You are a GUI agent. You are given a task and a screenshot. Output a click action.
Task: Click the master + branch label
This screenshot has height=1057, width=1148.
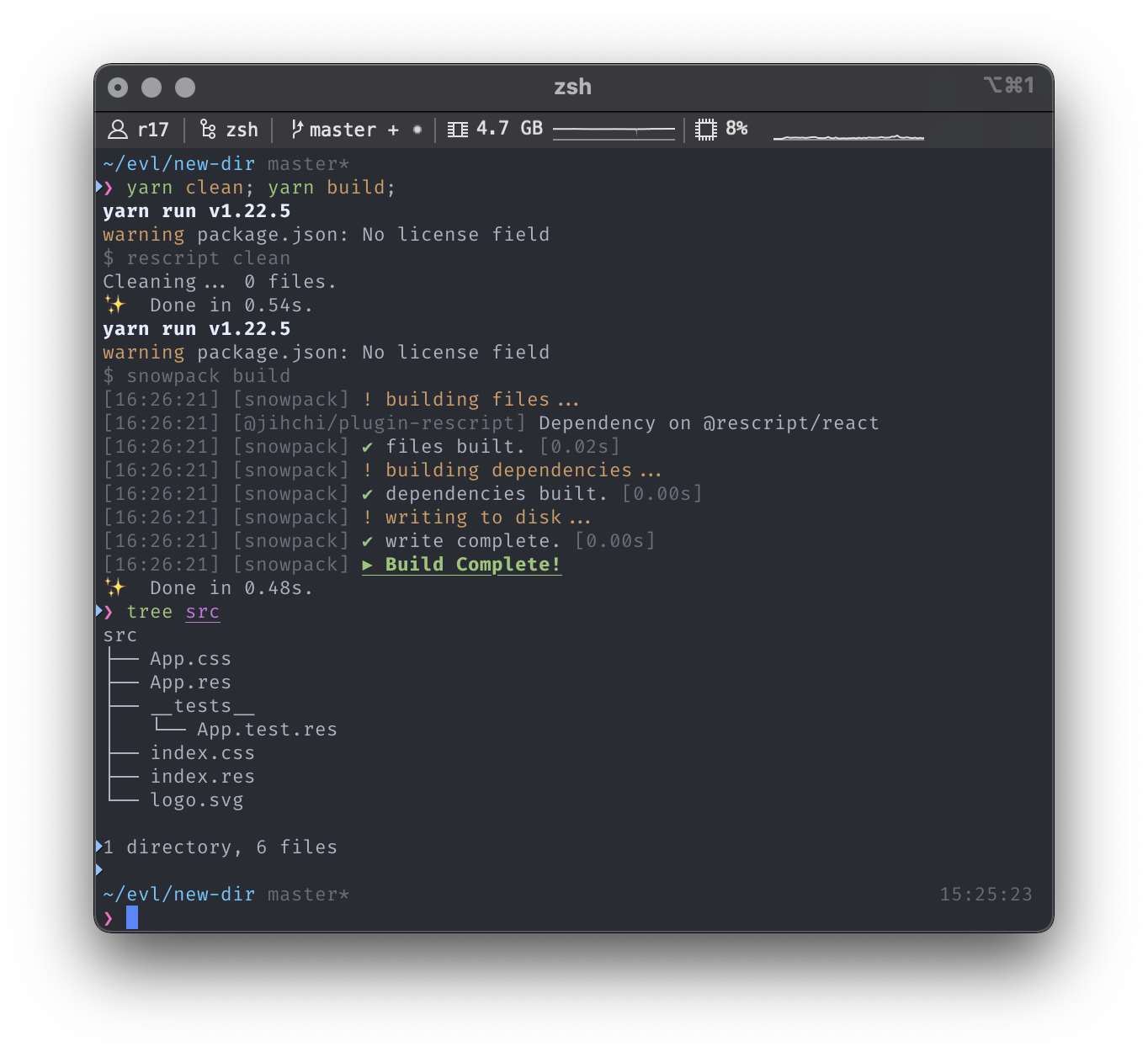point(354,130)
